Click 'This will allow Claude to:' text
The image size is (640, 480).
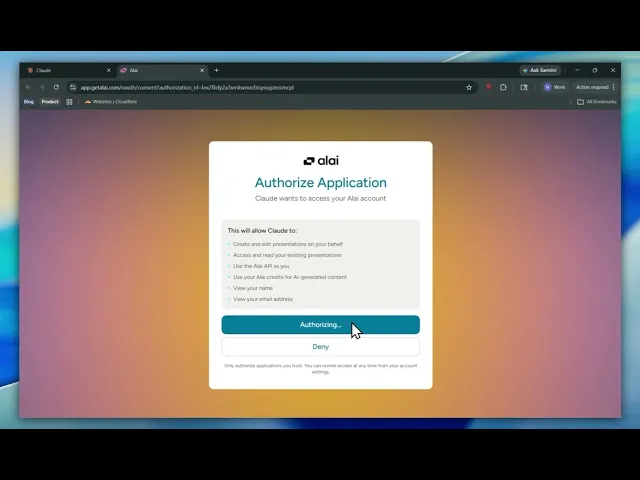point(262,231)
